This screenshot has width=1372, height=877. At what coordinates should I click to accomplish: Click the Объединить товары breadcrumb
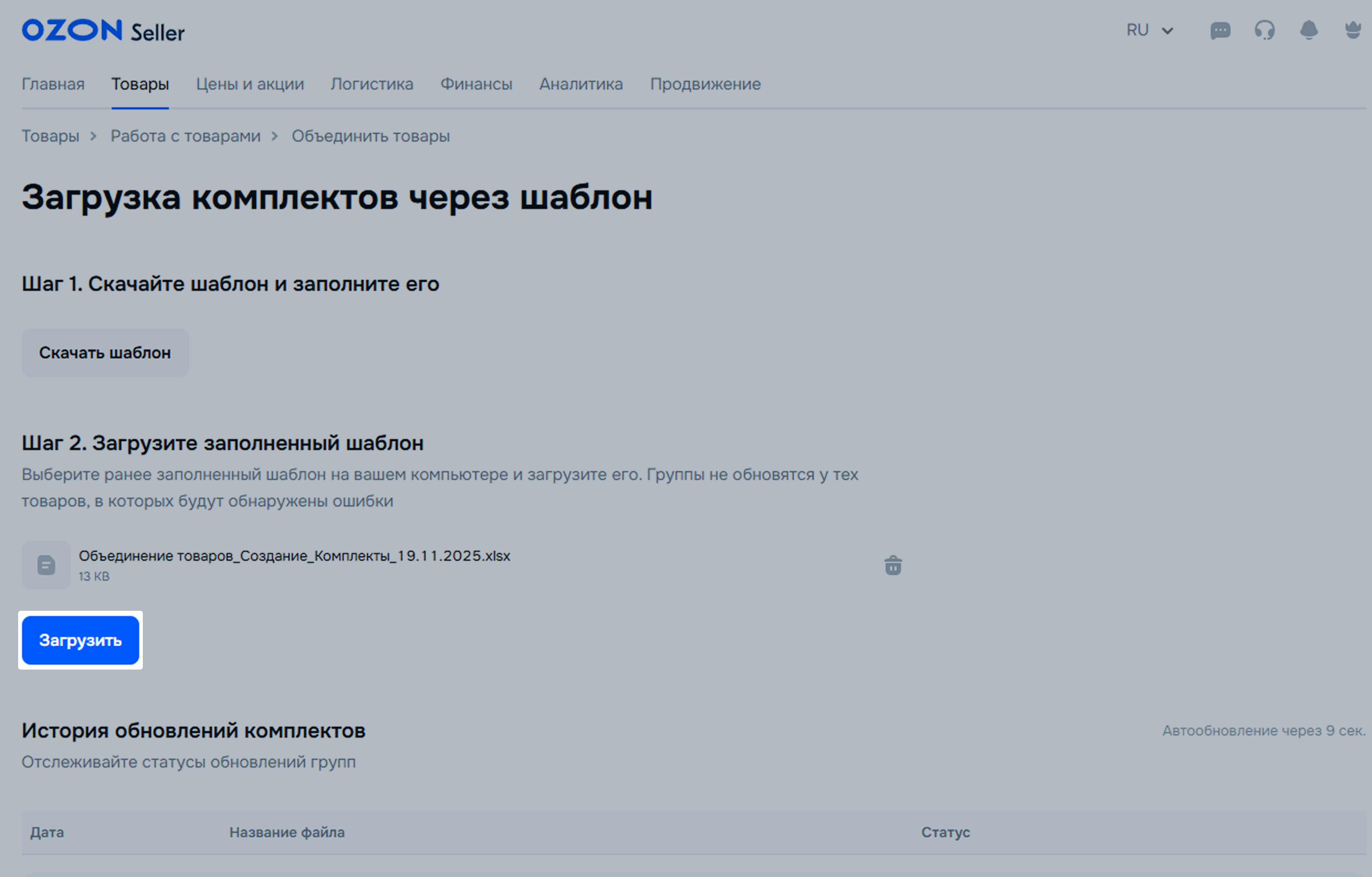click(370, 136)
